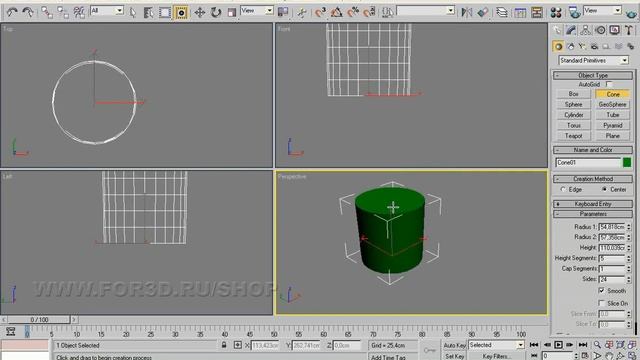
Task: Toggle the Auto Key button
Action: click(x=455, y=345)
